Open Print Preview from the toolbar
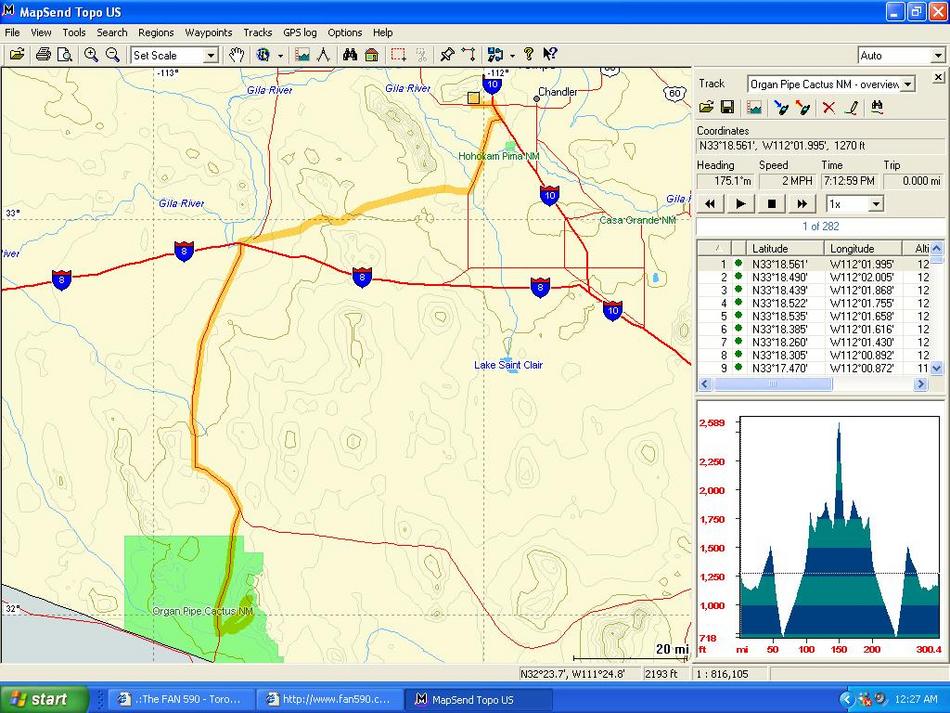 tap(64, 55)
